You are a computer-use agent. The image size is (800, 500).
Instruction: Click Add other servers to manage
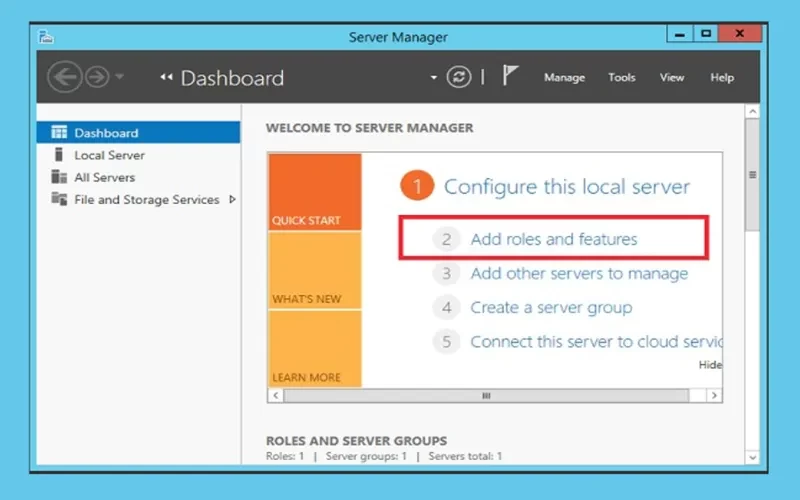(579, 273)
